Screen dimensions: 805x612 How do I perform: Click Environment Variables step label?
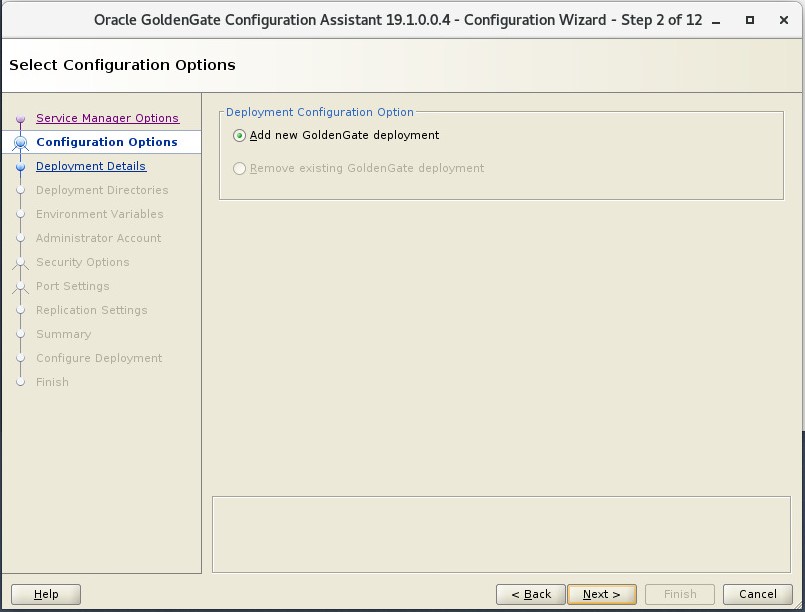pos(100,214)
